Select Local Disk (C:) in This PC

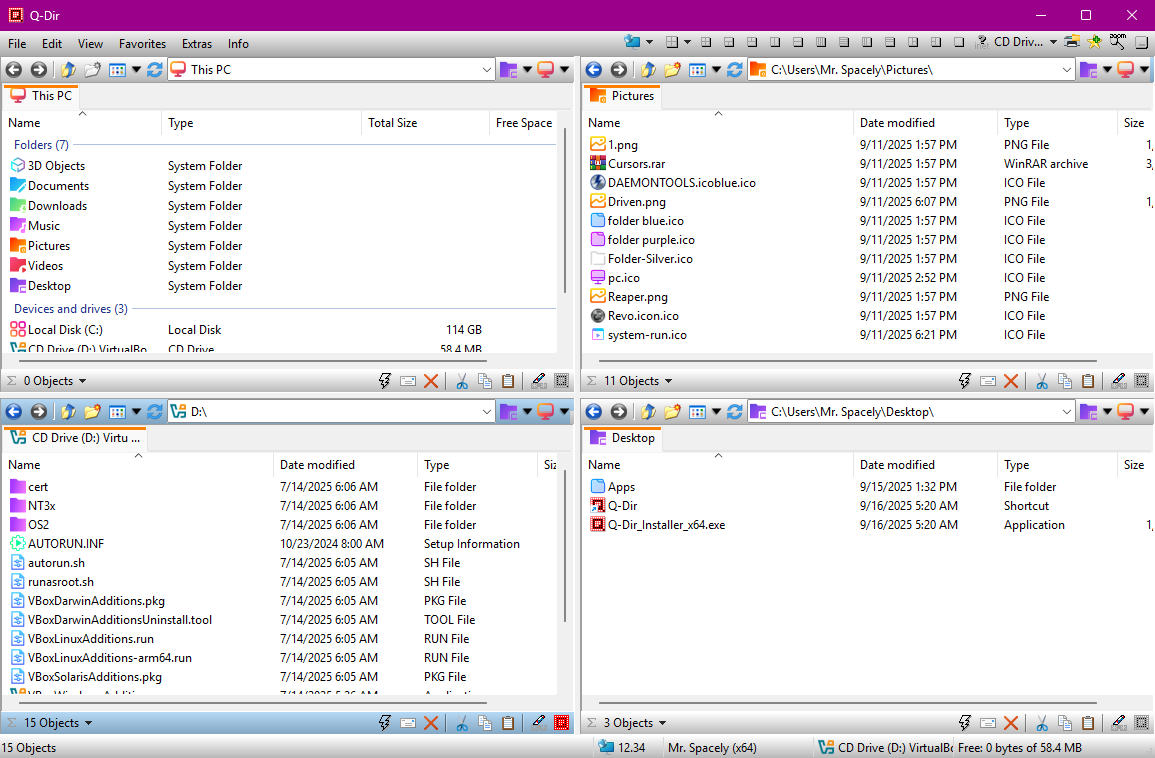pyautogui.click(x=65, y=329)
